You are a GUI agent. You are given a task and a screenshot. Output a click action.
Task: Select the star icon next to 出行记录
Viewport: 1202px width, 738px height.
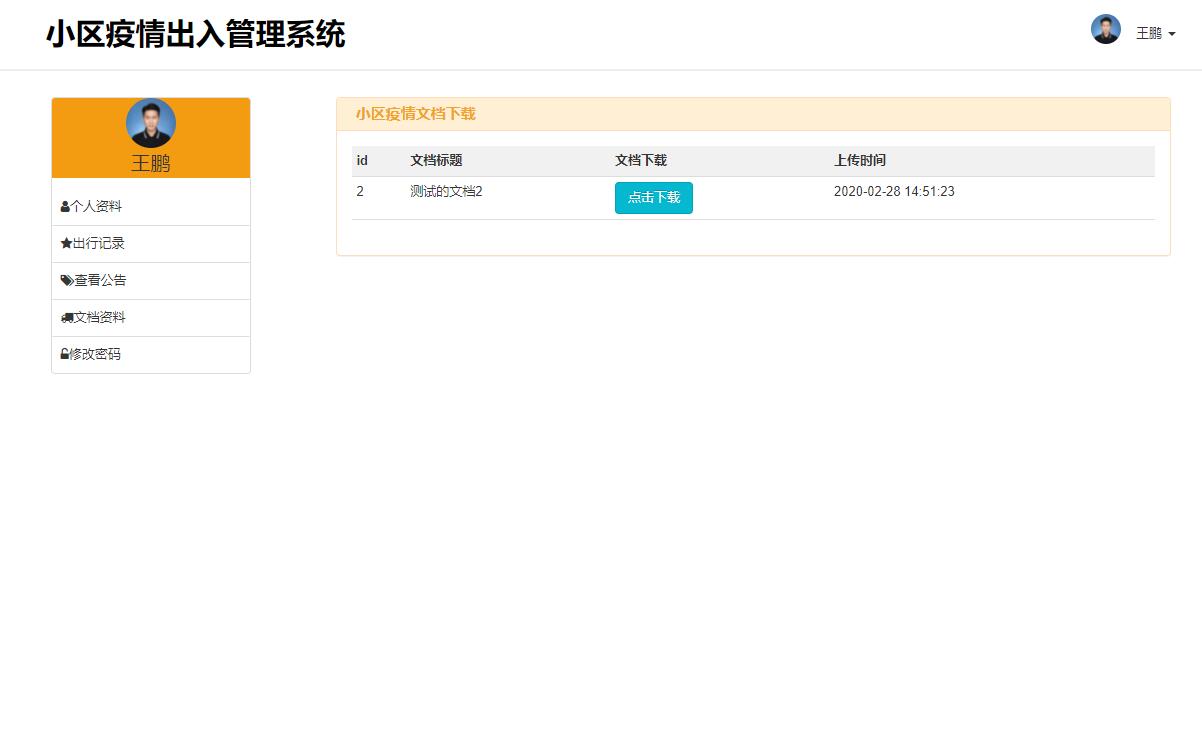pyautogui.click(x=64, y=243)
